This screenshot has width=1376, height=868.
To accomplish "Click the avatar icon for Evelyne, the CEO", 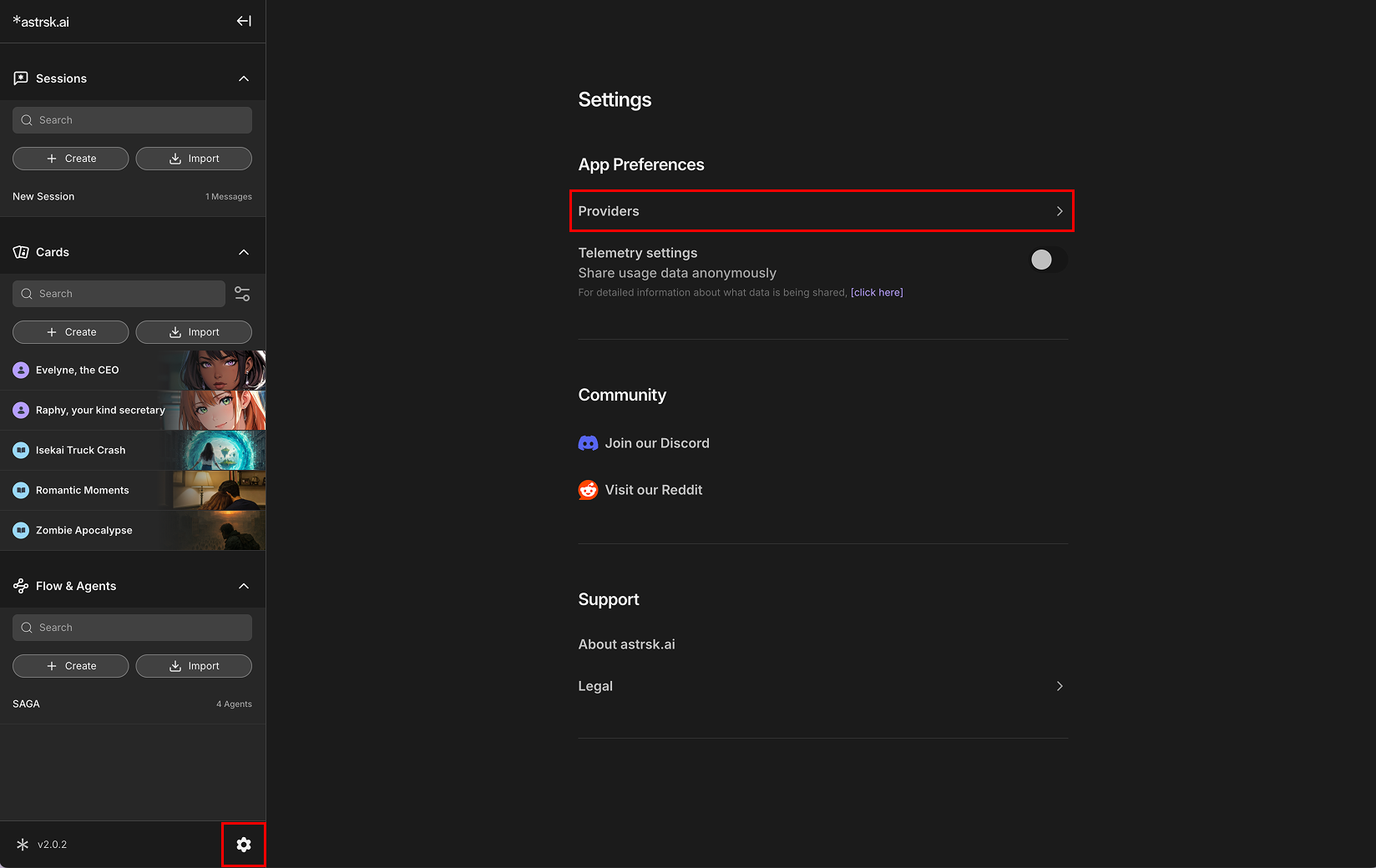I will click(x=21, y=370).
